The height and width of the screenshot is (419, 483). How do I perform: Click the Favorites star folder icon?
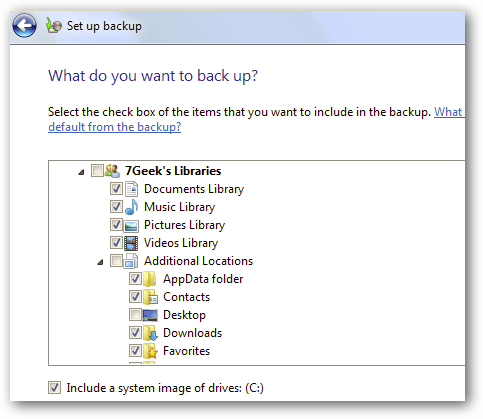150,351
